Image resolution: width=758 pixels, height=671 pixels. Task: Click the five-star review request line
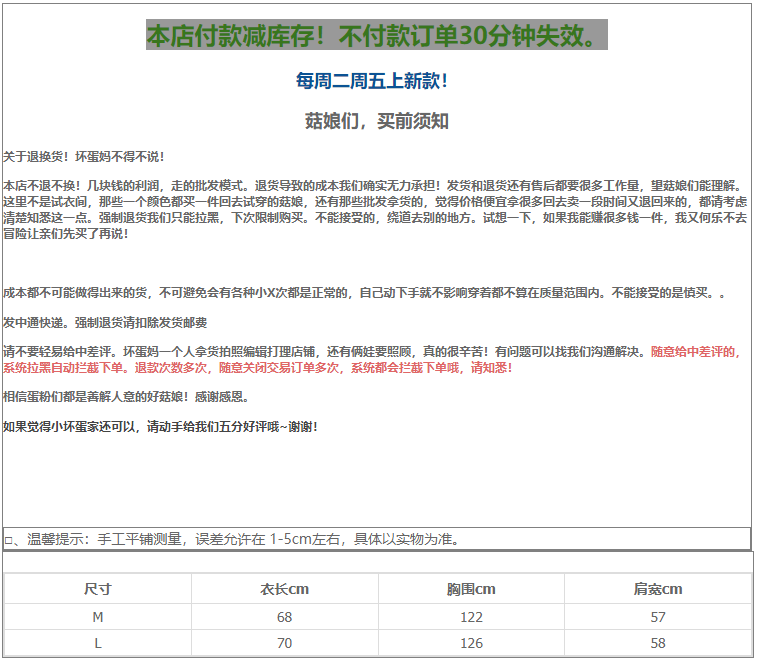pyautogui.click(x=160, y=427)
